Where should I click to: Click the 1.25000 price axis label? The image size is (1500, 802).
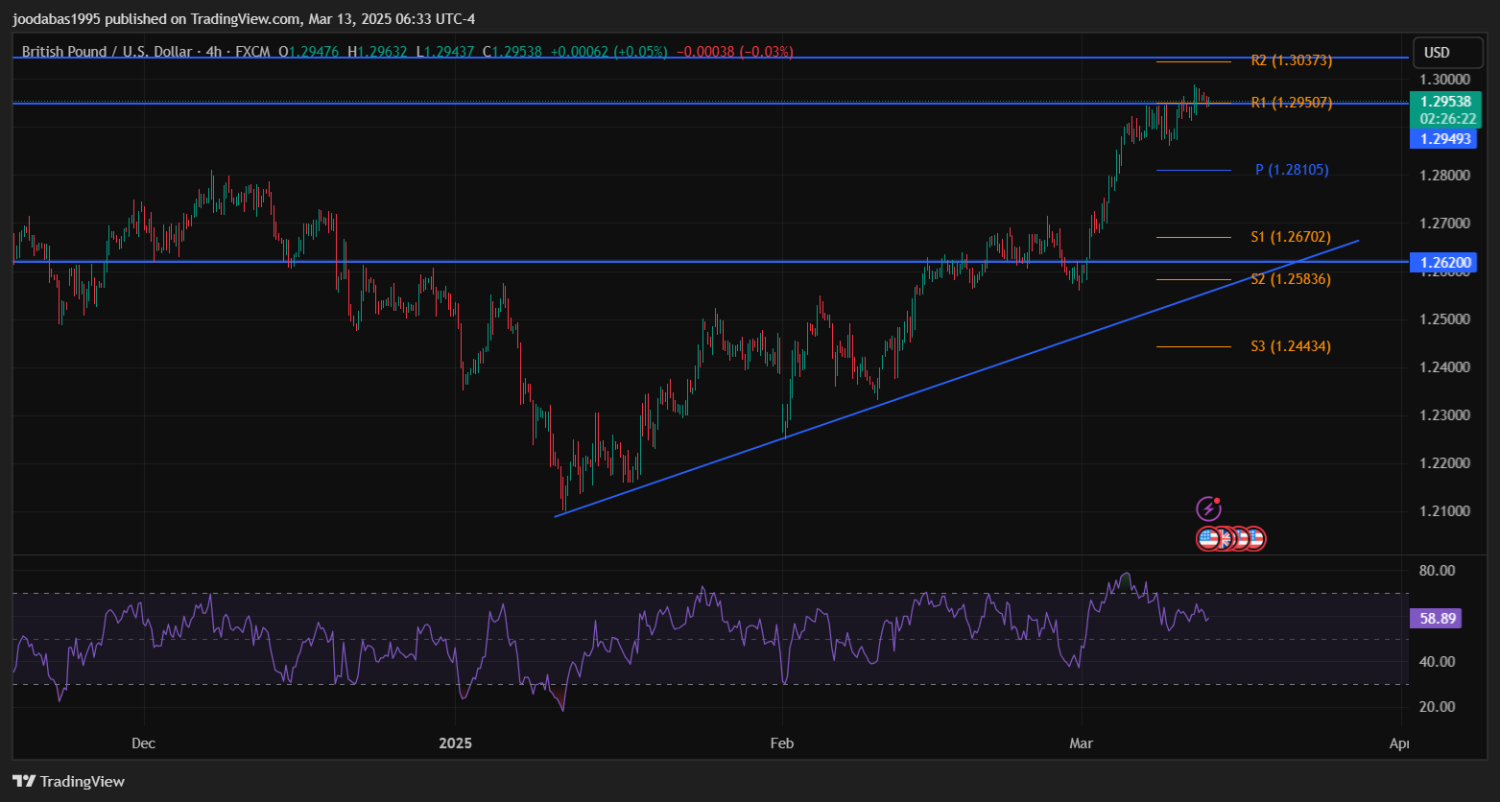click(1444, 319)
